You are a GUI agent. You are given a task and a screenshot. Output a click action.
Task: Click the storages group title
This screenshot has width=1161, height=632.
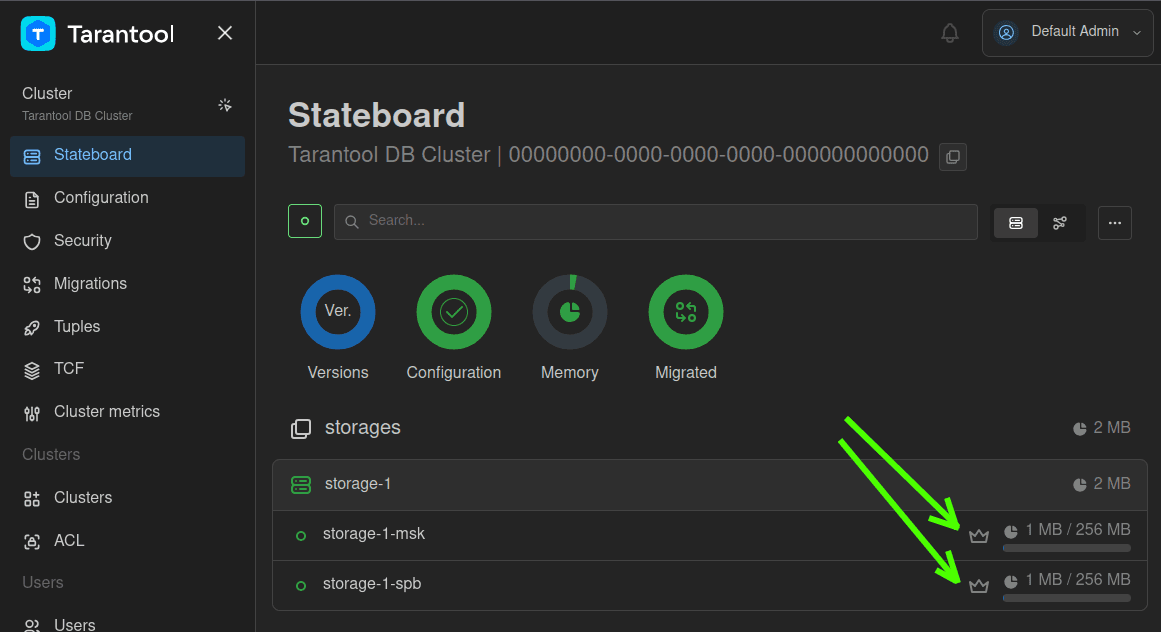[x=363, y=428]
